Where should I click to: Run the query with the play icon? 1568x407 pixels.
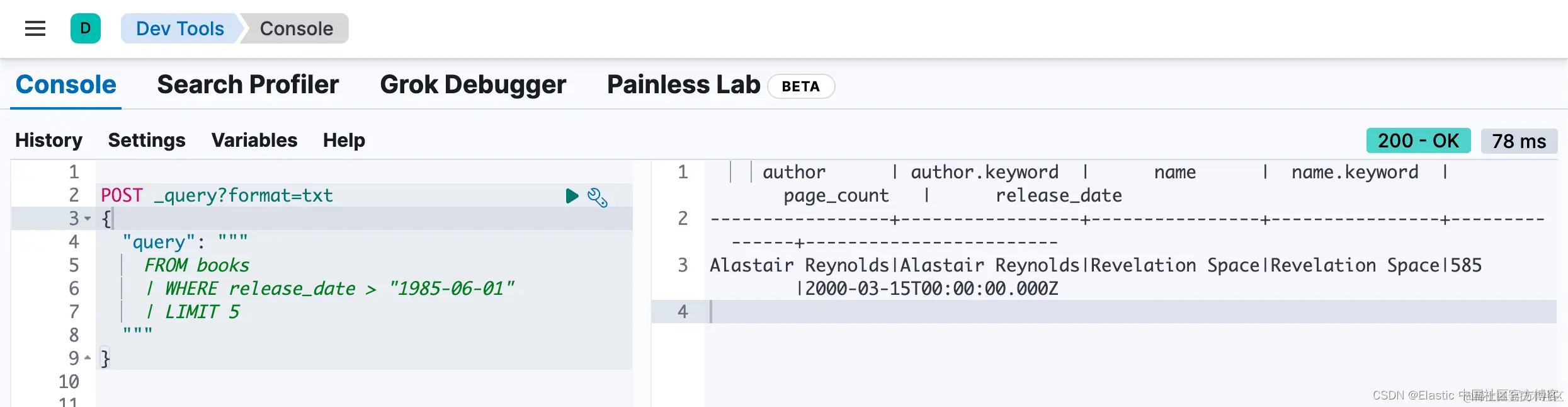pos(572,196)
